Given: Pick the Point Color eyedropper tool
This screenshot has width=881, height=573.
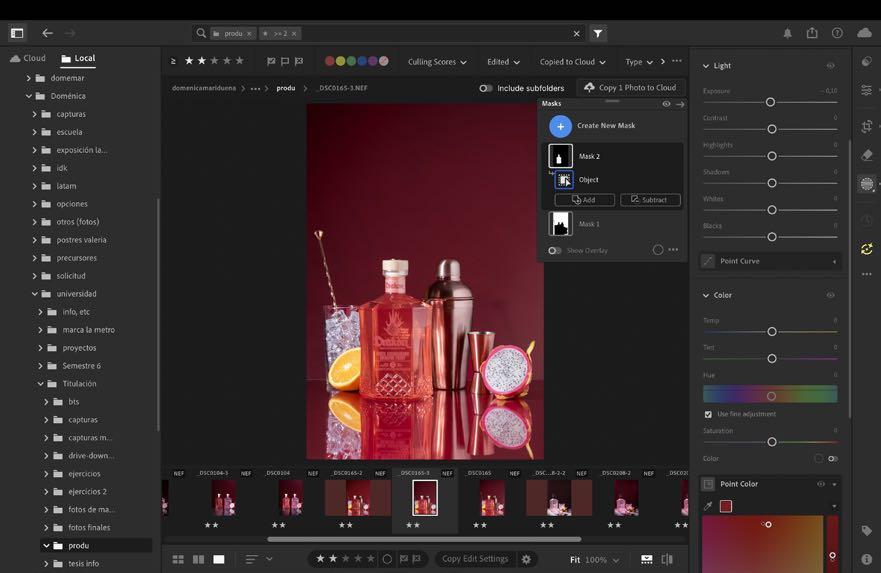Looking at the screenshot, I should point(709,506).
